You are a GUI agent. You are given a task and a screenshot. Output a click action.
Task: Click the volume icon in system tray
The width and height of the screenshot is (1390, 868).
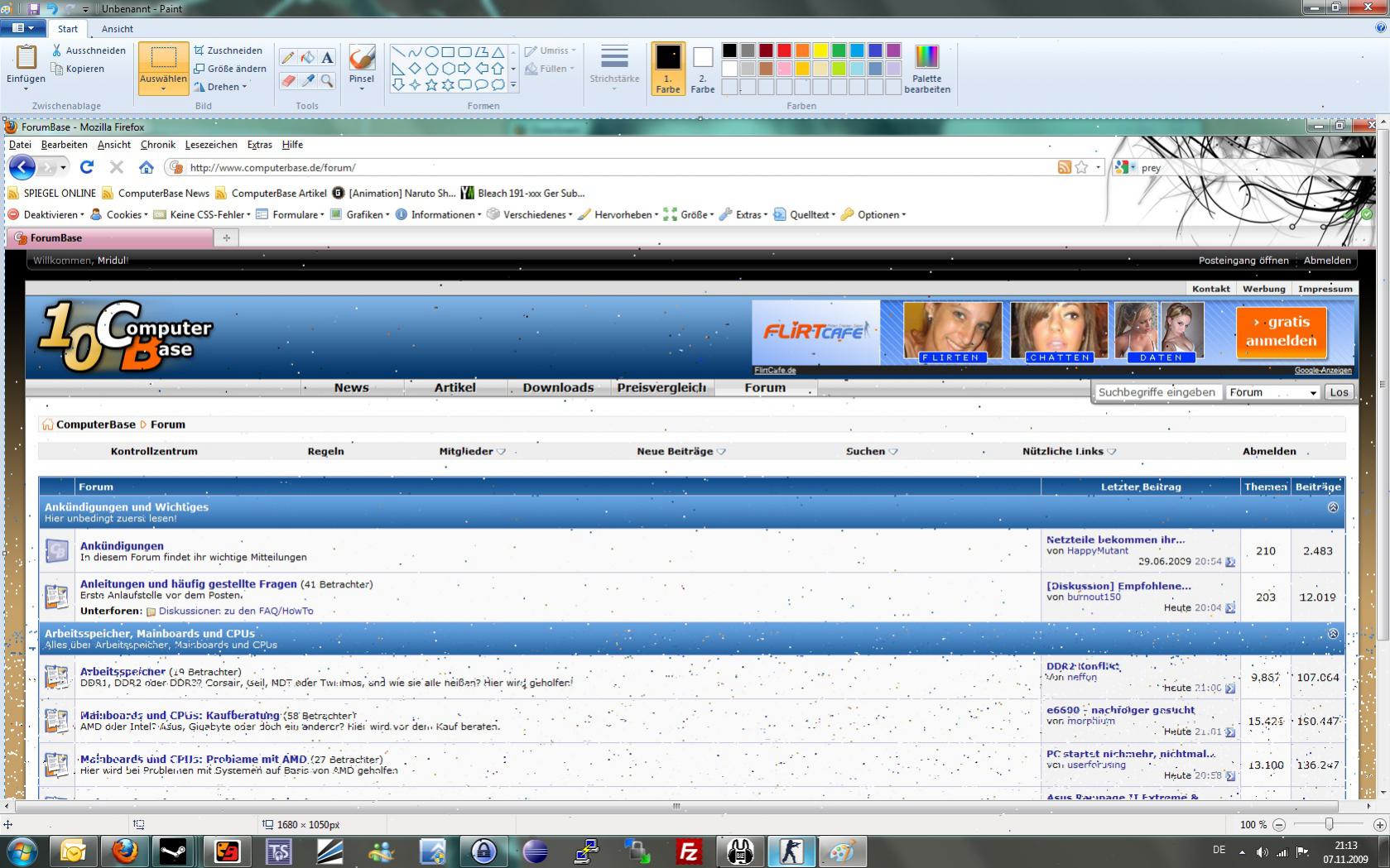[x=1262, y=851]
